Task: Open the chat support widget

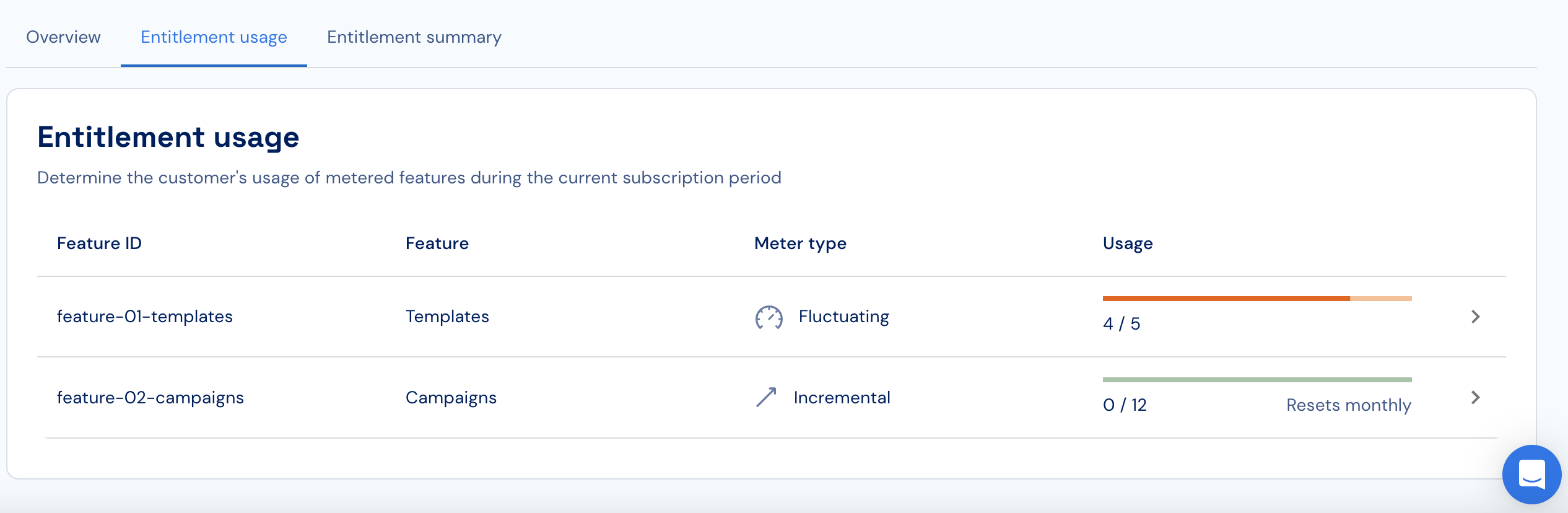Action: 1531,474
